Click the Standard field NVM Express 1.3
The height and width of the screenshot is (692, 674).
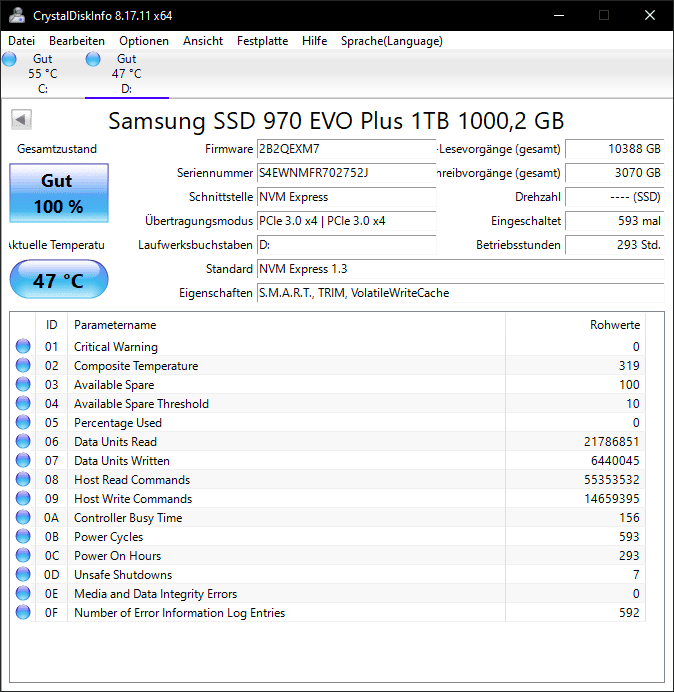(460, 269)
